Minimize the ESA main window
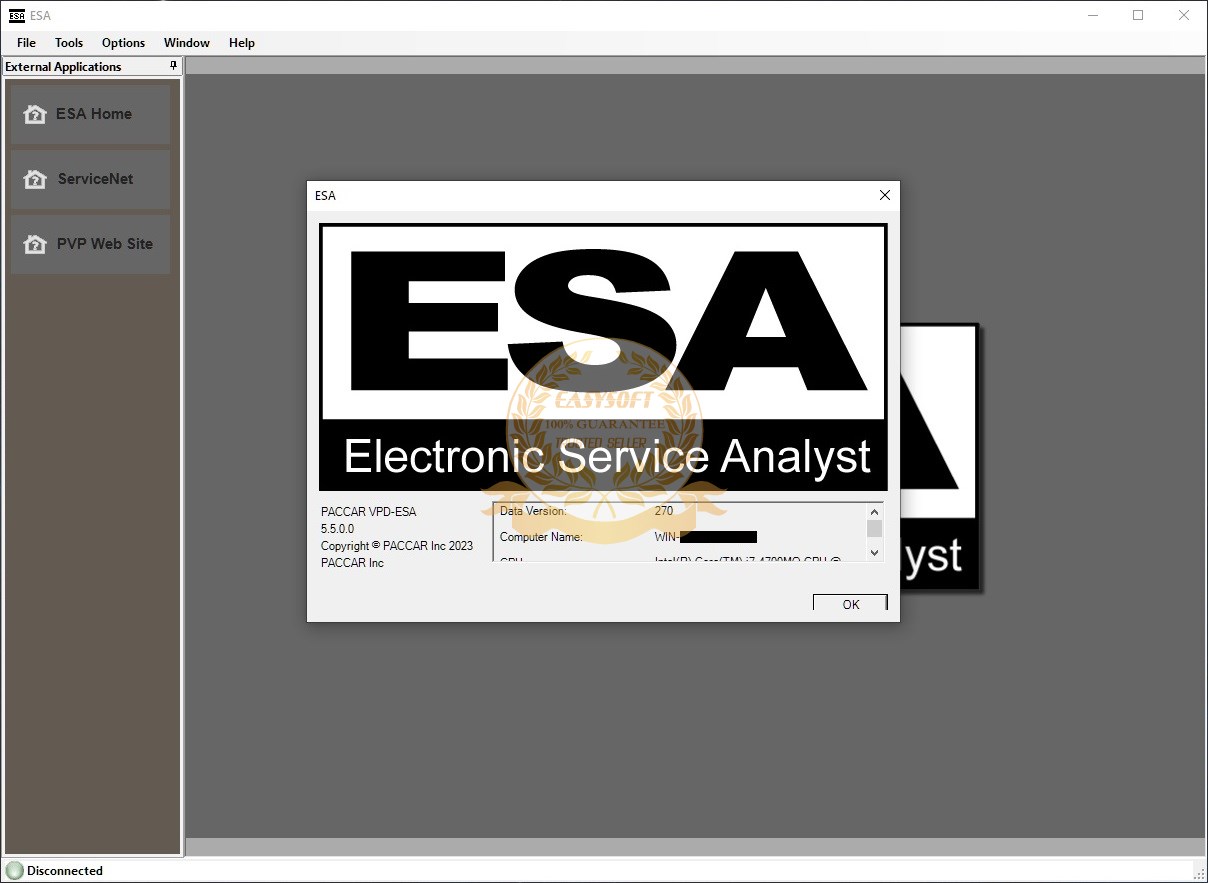 click(x=1094, y=15)
